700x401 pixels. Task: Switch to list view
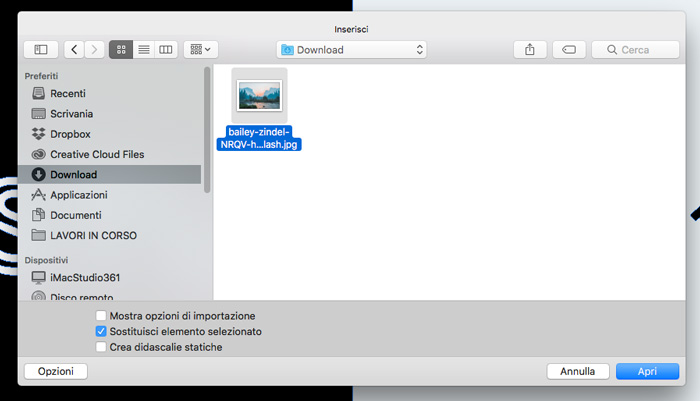click(x=144, y=50)
